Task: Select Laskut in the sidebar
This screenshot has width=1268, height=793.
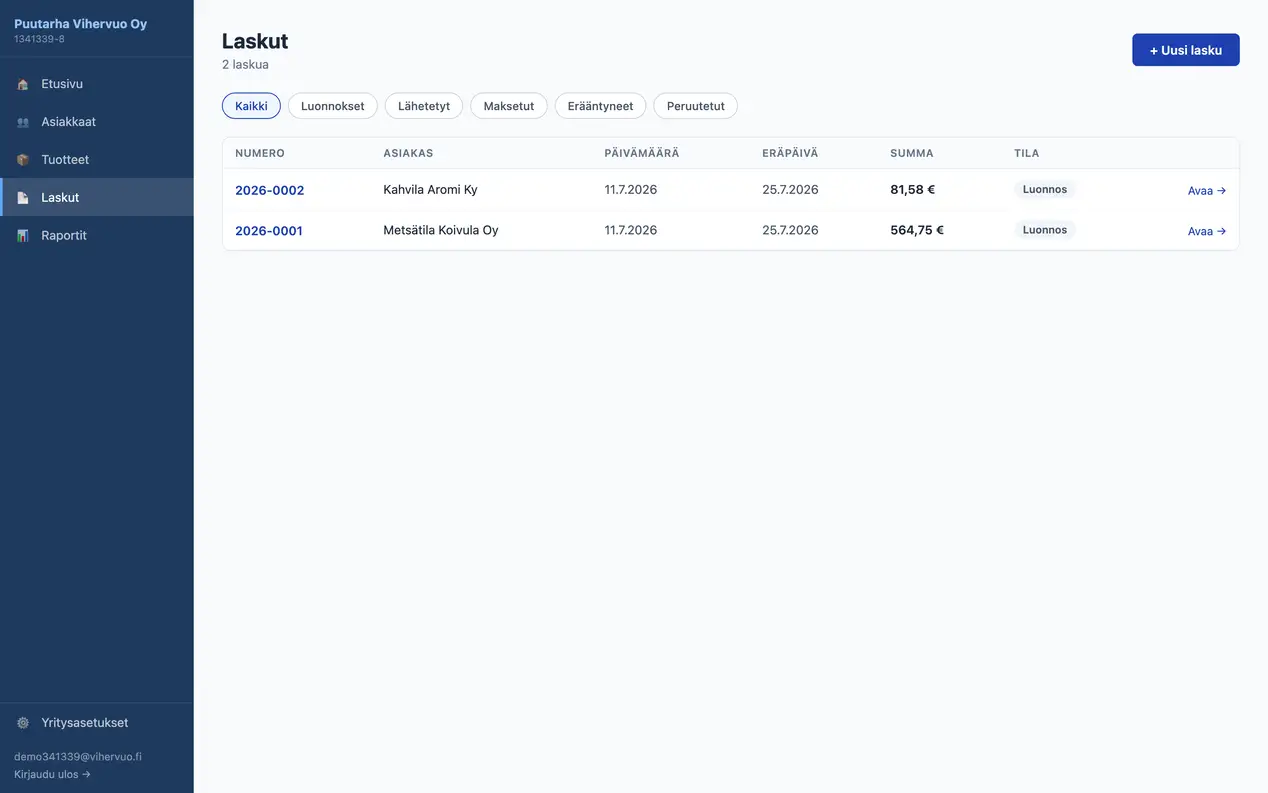Action: point(97,198)
